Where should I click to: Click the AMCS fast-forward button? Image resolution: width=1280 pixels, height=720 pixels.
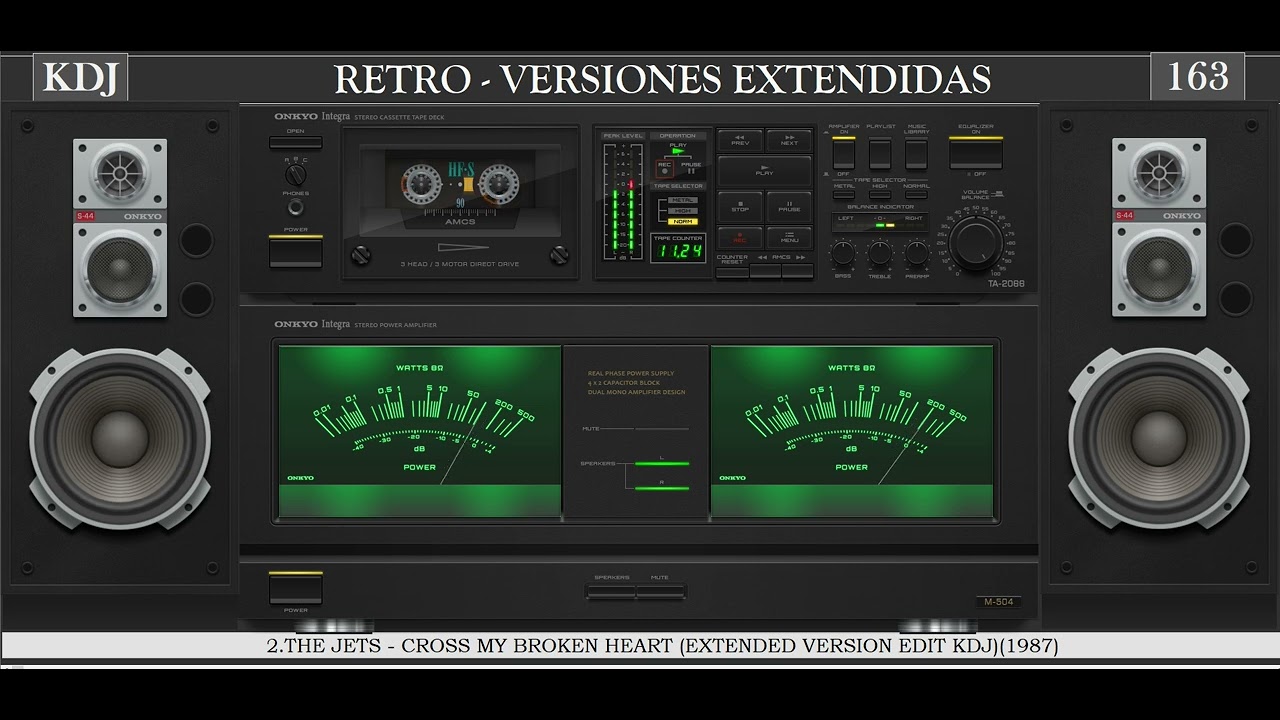pyautogui.click(x=798, y=271)
